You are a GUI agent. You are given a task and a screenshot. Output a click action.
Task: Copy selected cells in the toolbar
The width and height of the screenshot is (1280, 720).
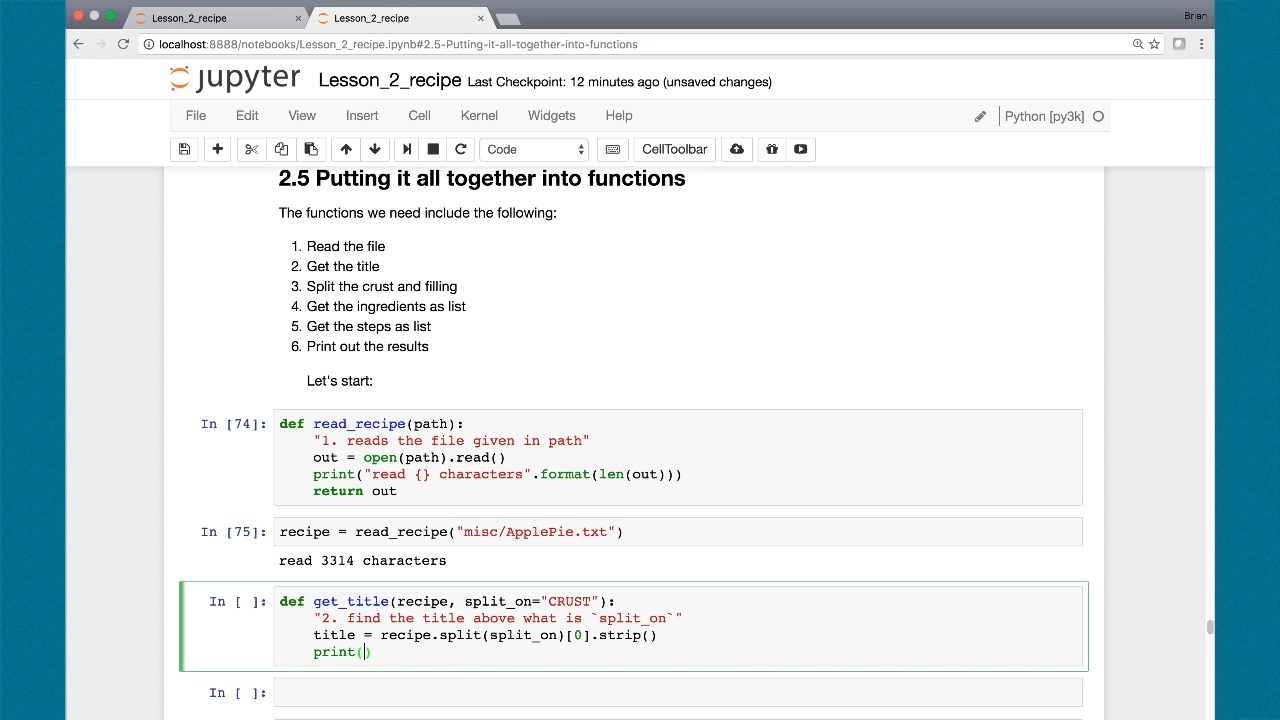click(x=281, y=149)
